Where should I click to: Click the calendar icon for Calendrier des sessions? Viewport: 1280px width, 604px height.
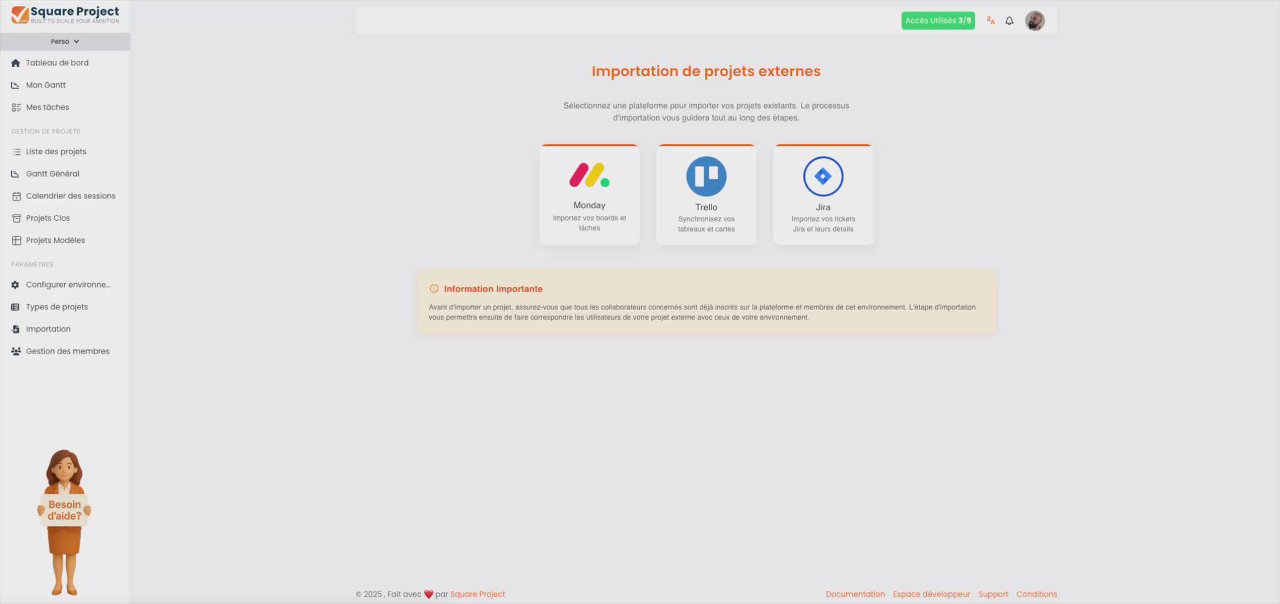click(x=16, y=196)
